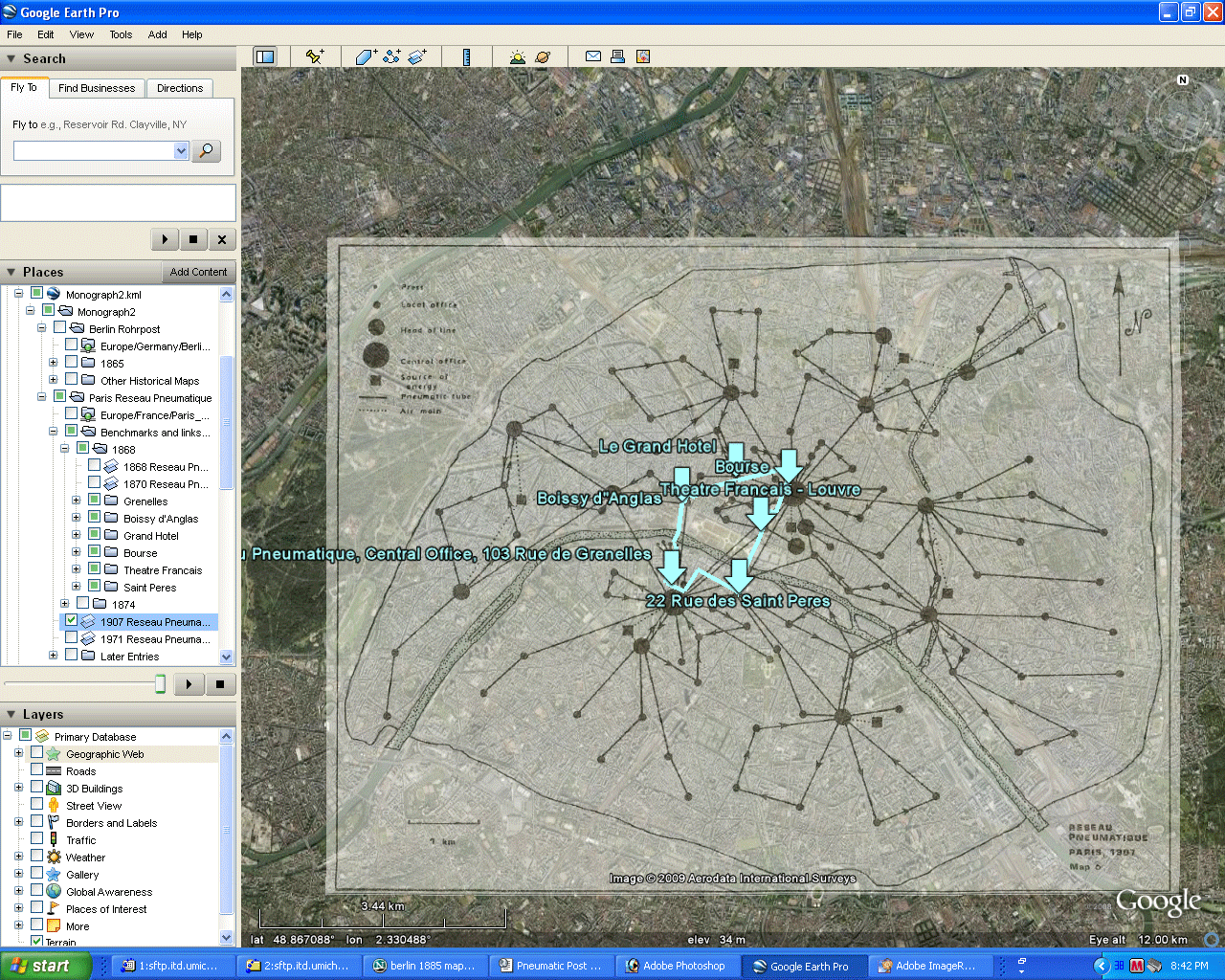Check 1971 Reseau Pneumatique overlay checkbox
Viewport: 1225px width, 980px height.
click(72, 637)
